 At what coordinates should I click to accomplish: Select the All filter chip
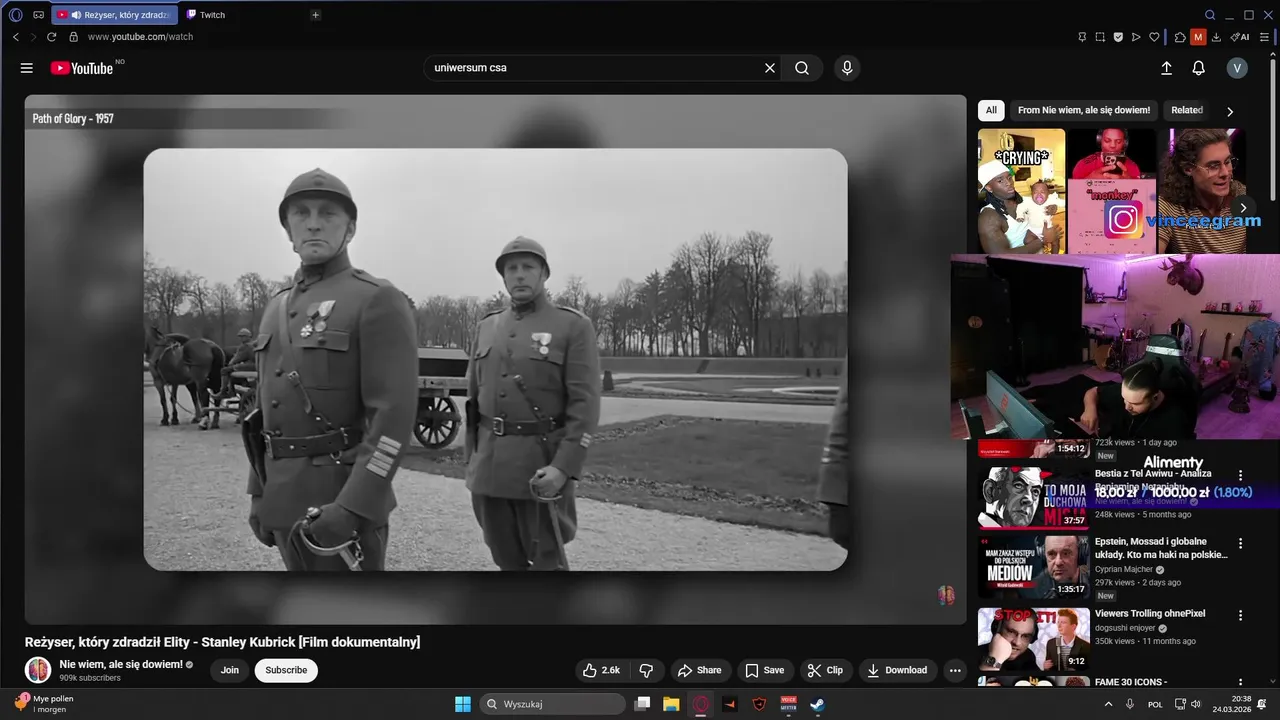pyautogui.click(x=991, y=110)
